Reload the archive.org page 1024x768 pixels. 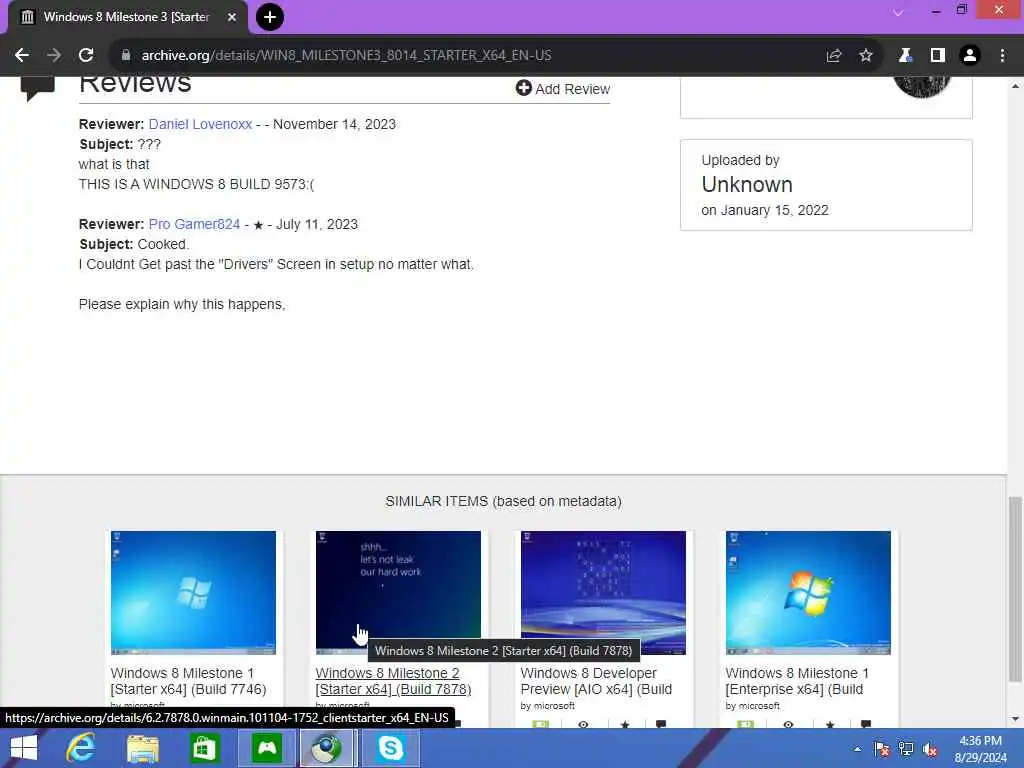click(86, 56)
